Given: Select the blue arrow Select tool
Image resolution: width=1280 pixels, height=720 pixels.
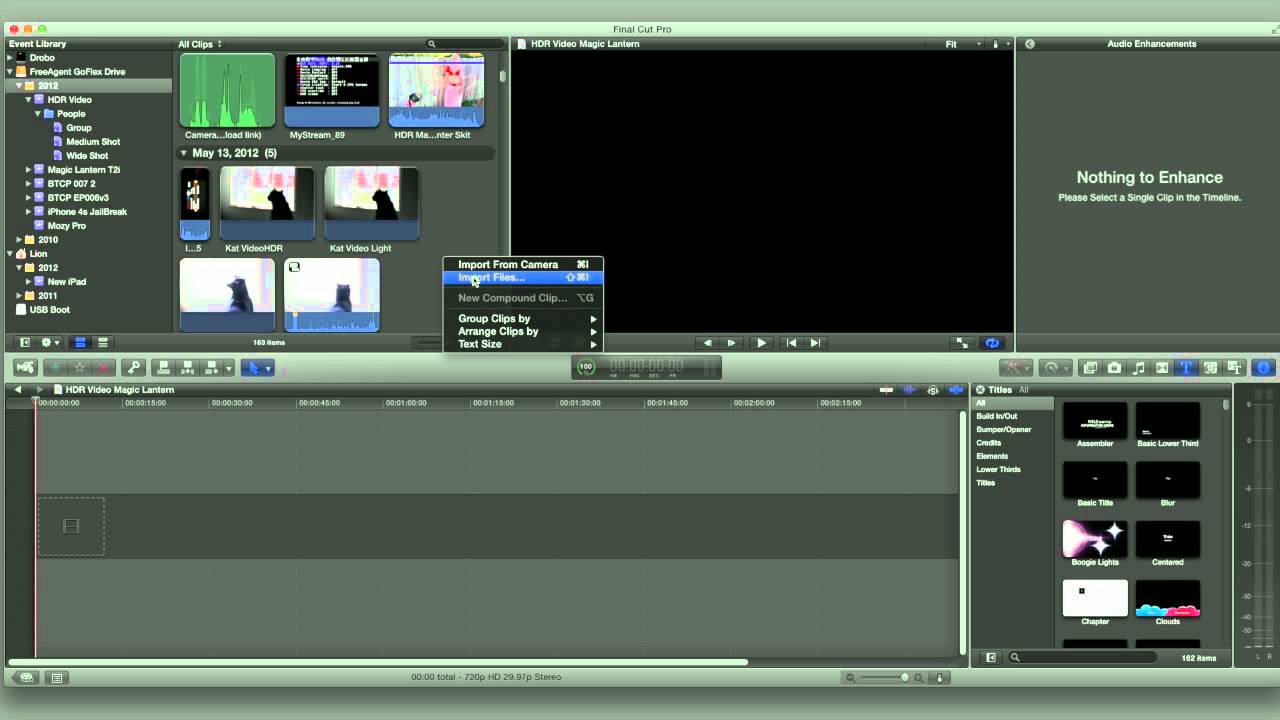Looking at the screenshot, I should (253, 368).
